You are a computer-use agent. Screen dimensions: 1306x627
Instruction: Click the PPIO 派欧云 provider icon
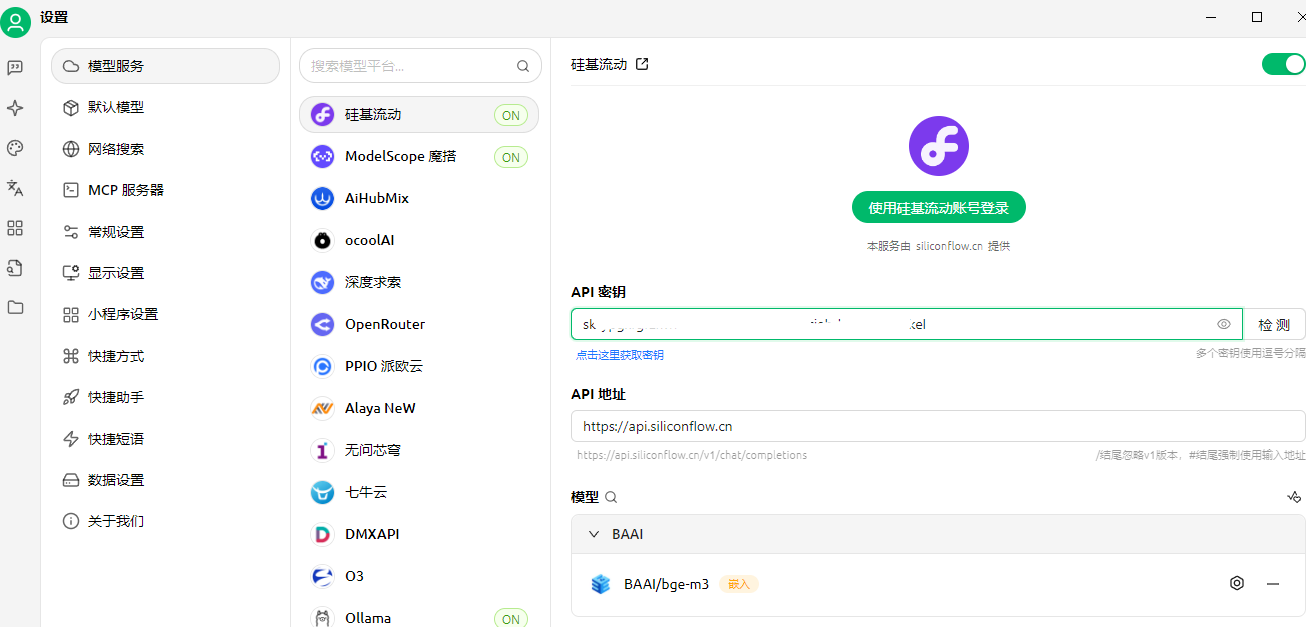[322, 366]
